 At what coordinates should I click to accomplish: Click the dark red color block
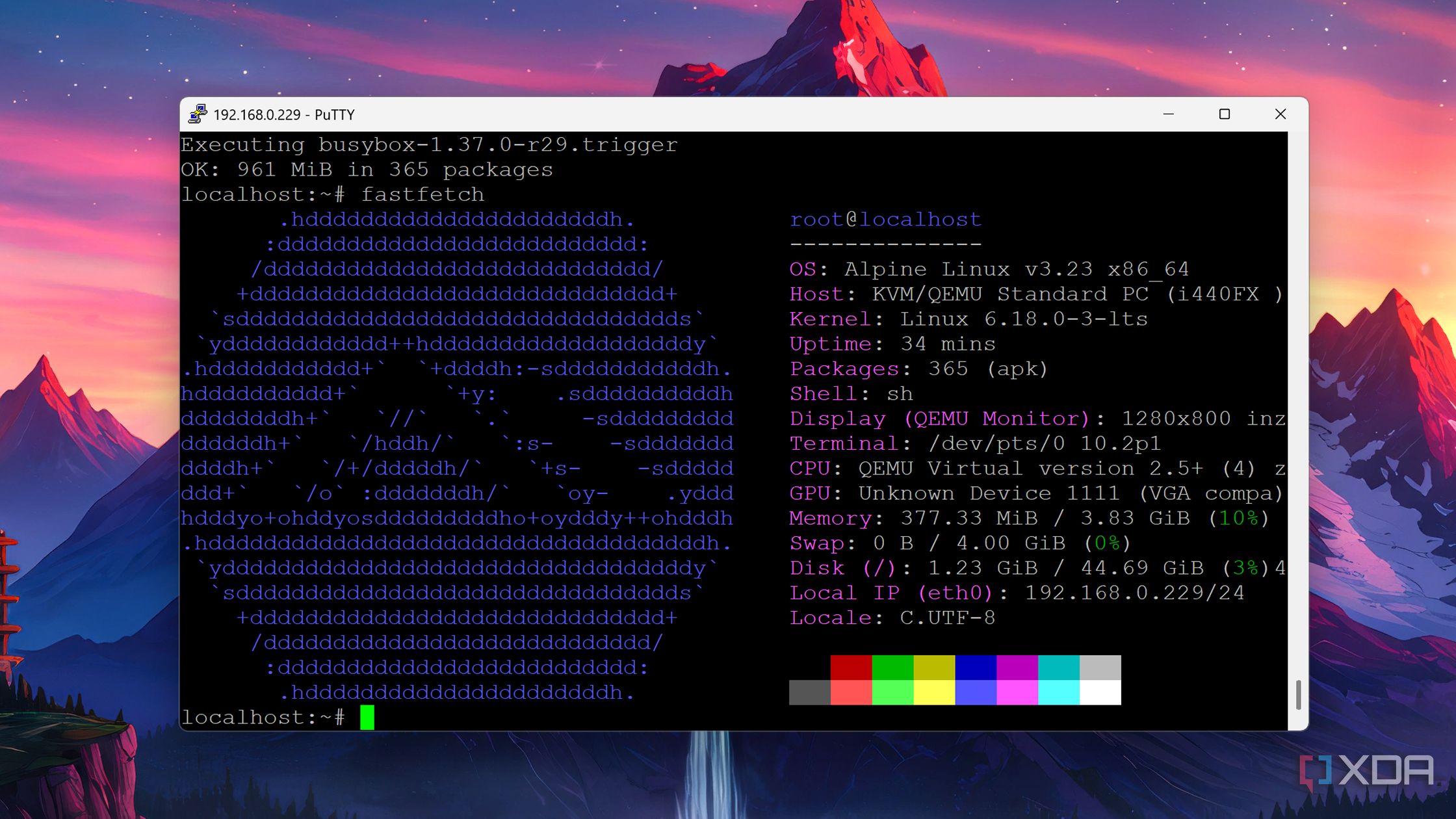click(851, 668)
